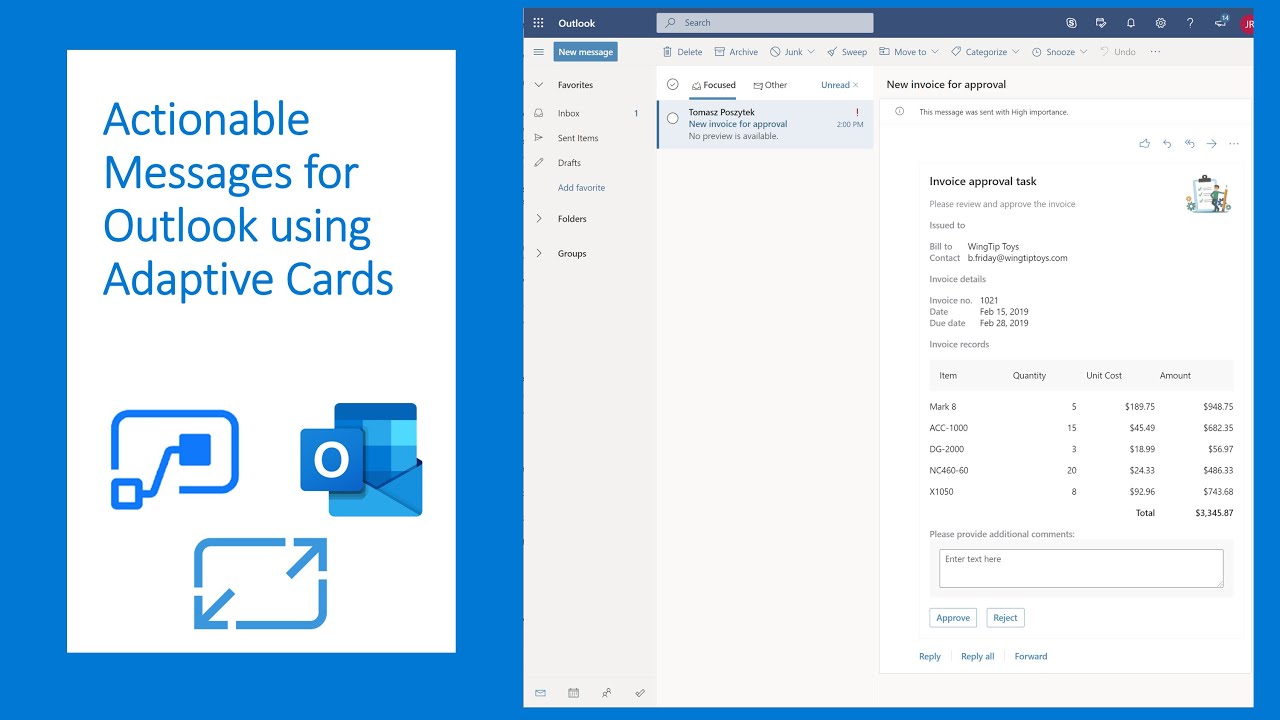Switch to People module in bottom bar
Viewport: 1280px width, 720px height.
(607, 692)
